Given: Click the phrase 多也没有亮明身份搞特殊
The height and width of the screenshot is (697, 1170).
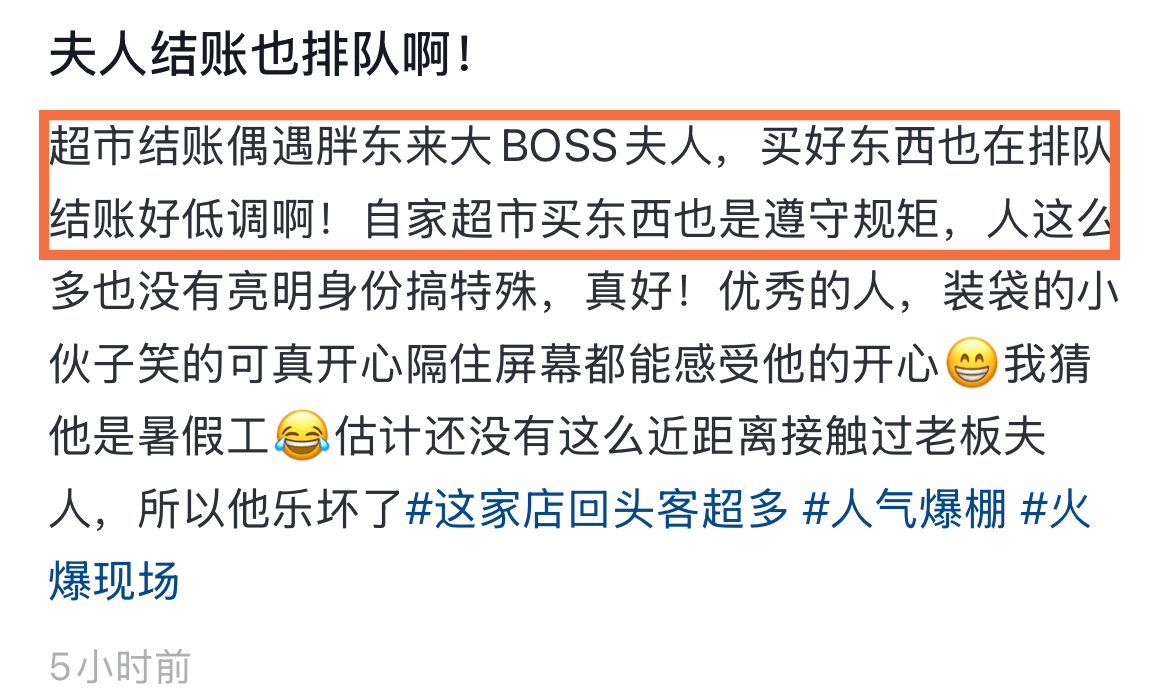Looking at the screenshot, I should pyautogui.click(x=293, y=291).
